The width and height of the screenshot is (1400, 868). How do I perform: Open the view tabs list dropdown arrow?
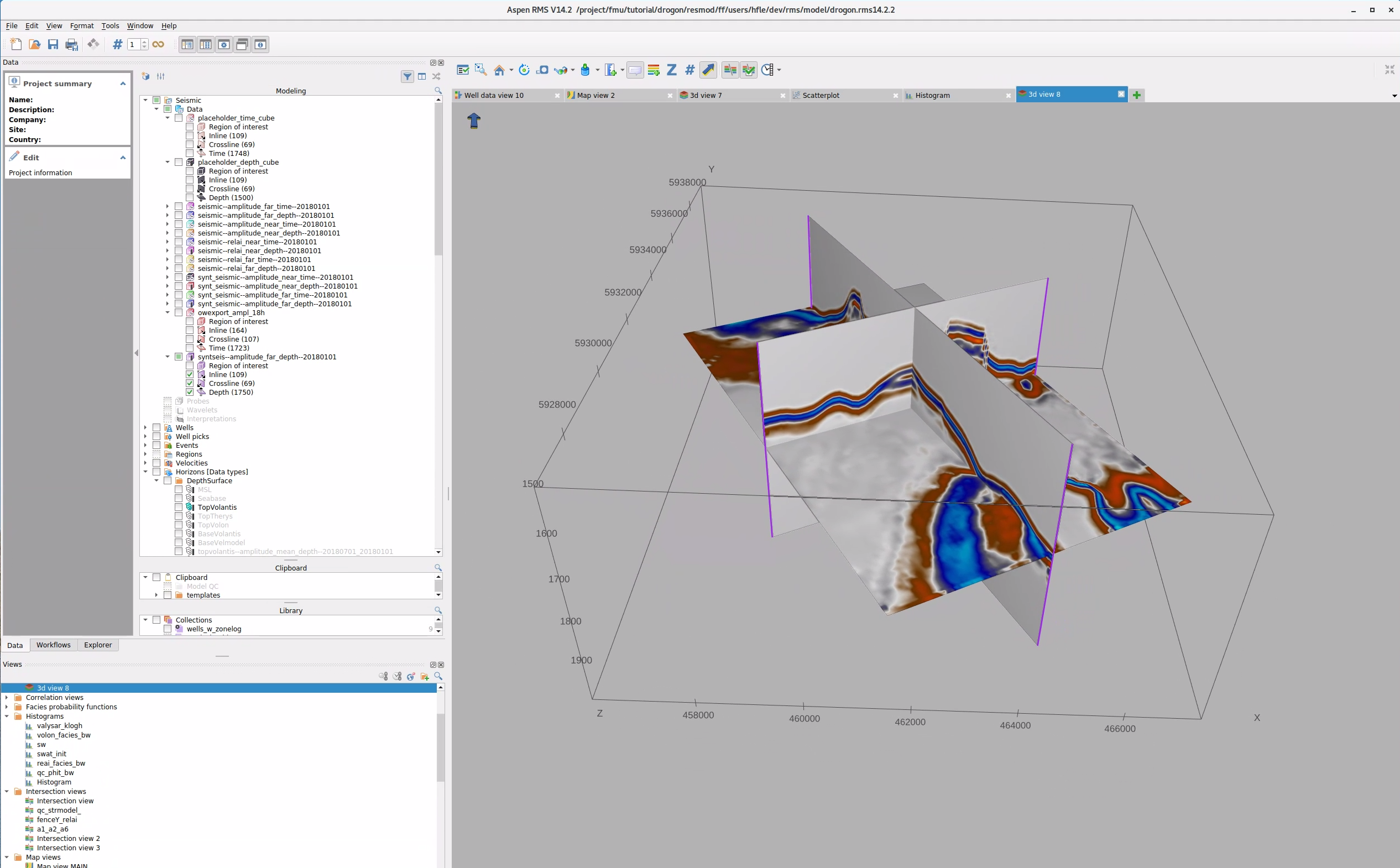[1394, 96]
